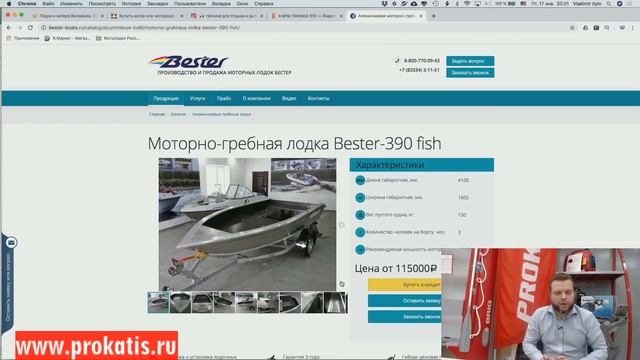Open the main boat photo
This screenshot has height=360, width=640.
(x=247, y=224)
